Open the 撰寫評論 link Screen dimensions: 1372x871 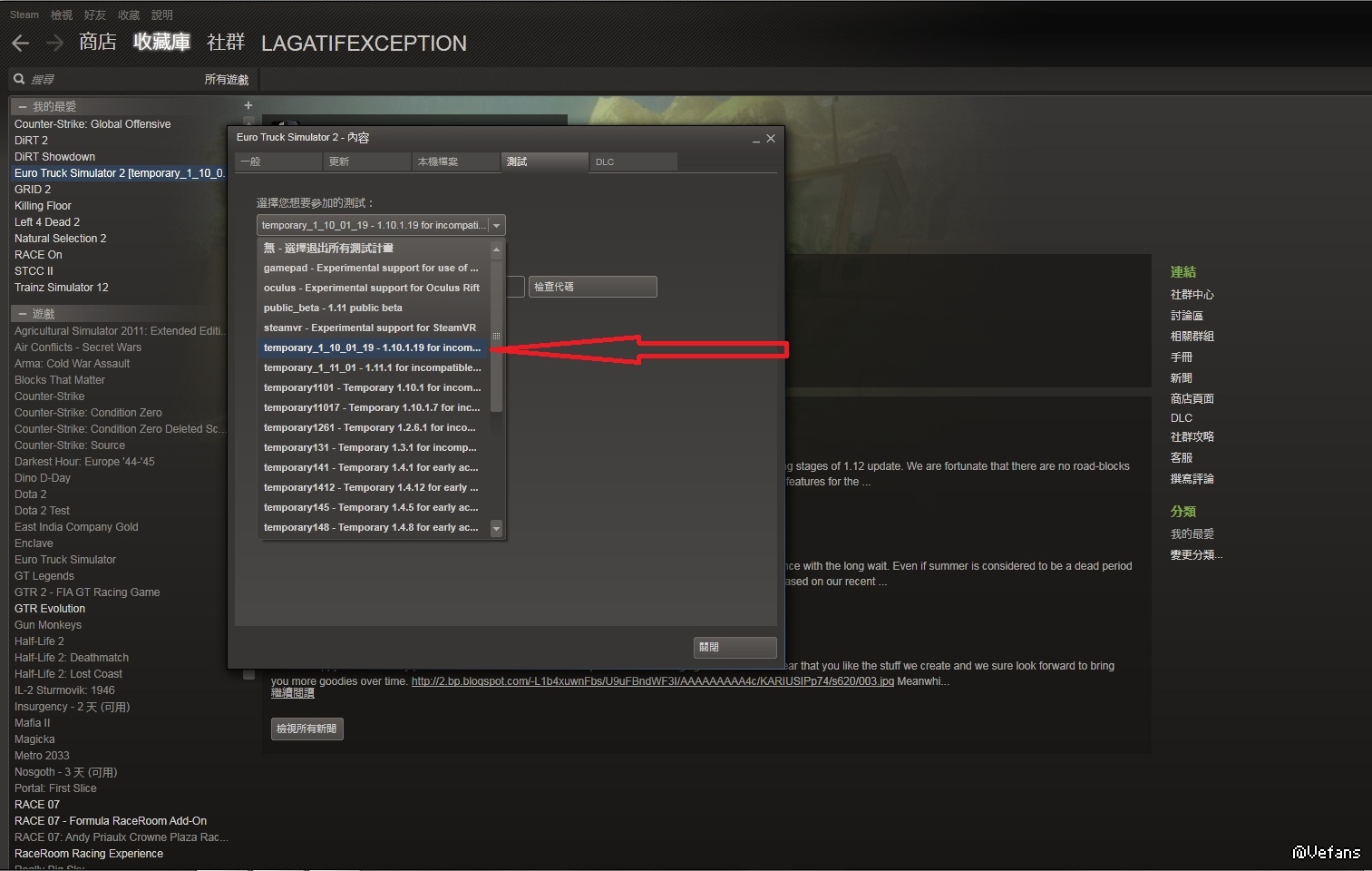1192,479
